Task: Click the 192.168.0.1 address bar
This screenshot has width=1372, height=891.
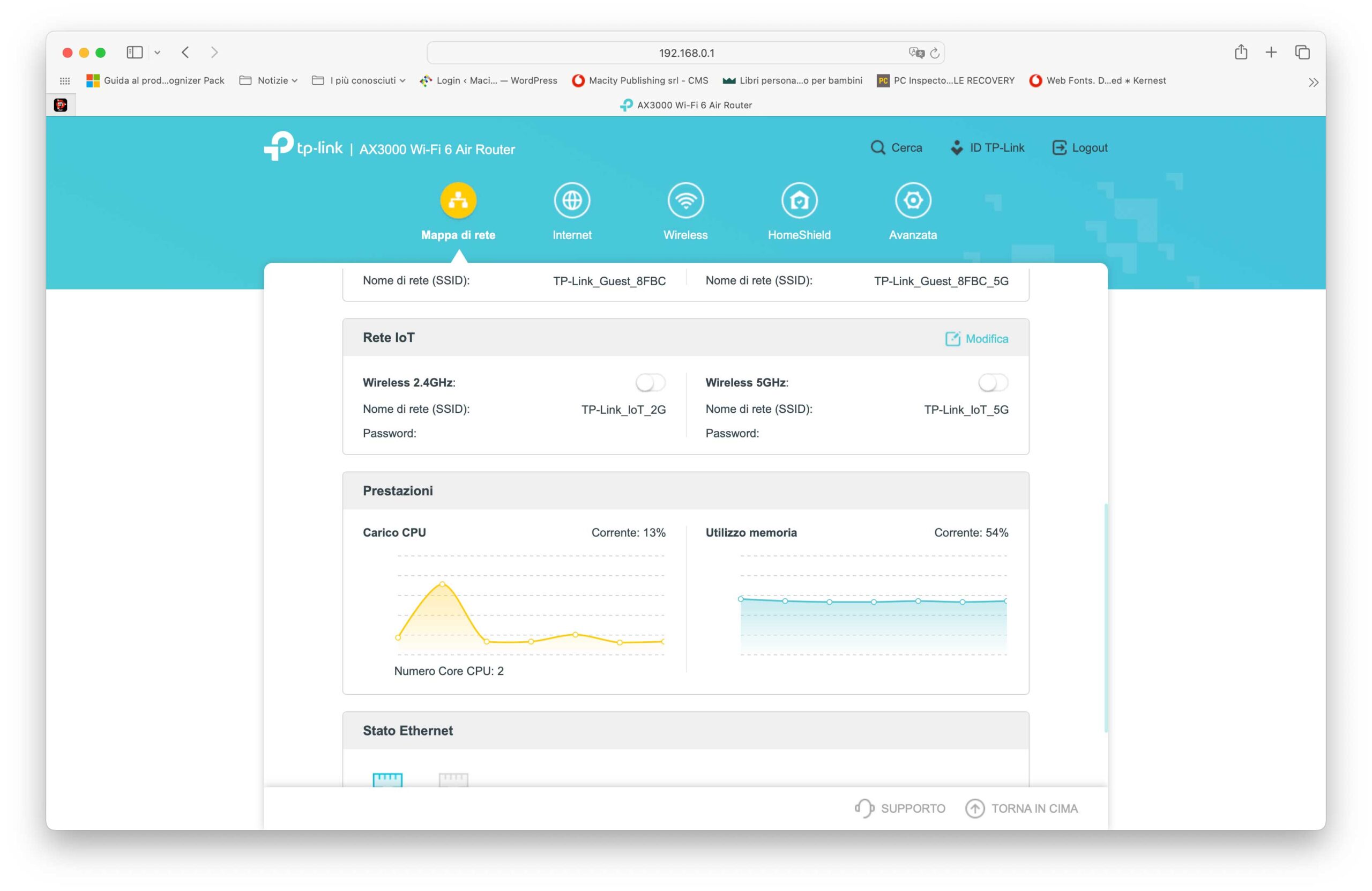Action: coord(685,53)
